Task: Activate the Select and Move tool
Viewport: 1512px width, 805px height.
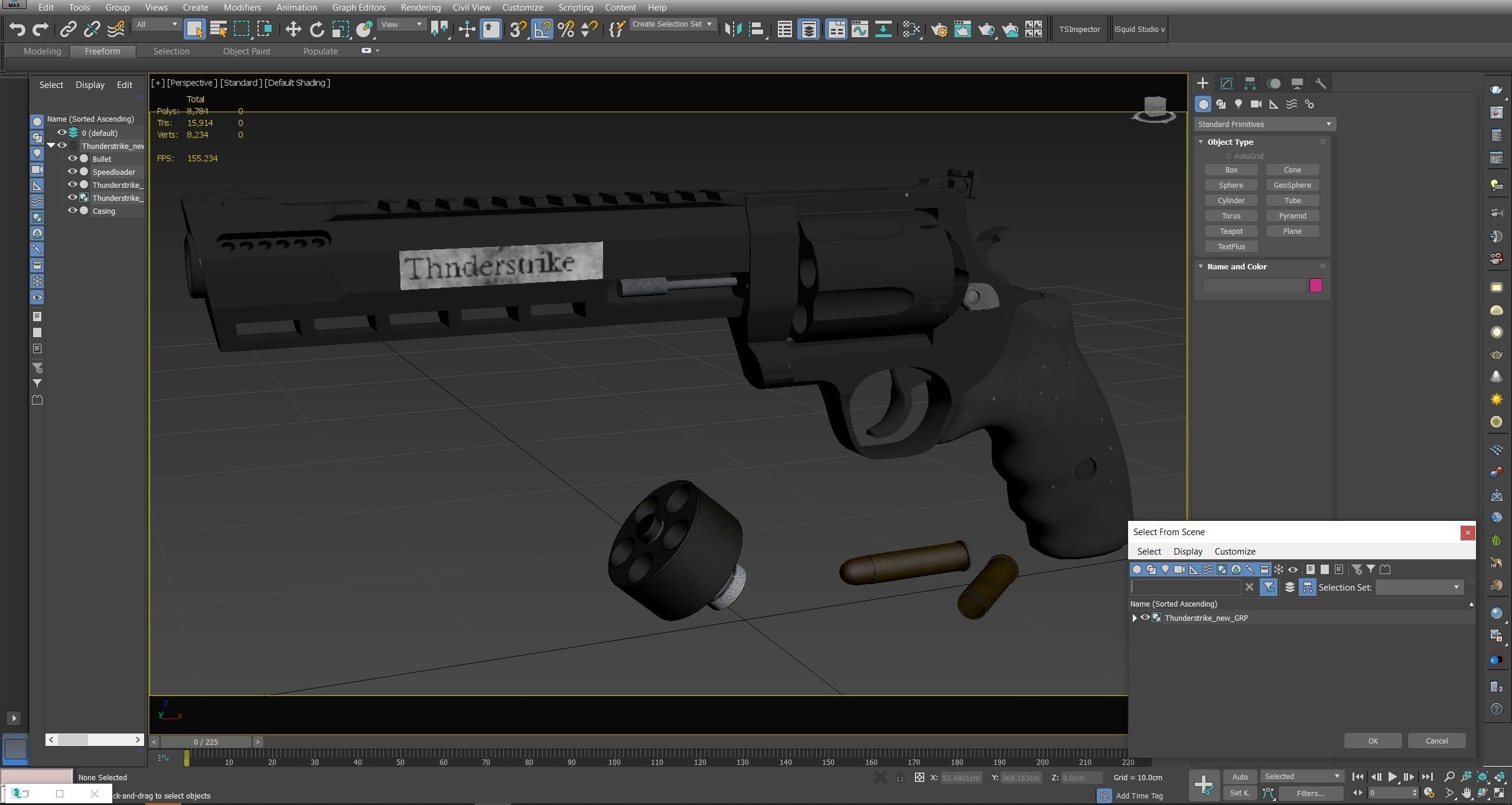Action: point(293,29)
